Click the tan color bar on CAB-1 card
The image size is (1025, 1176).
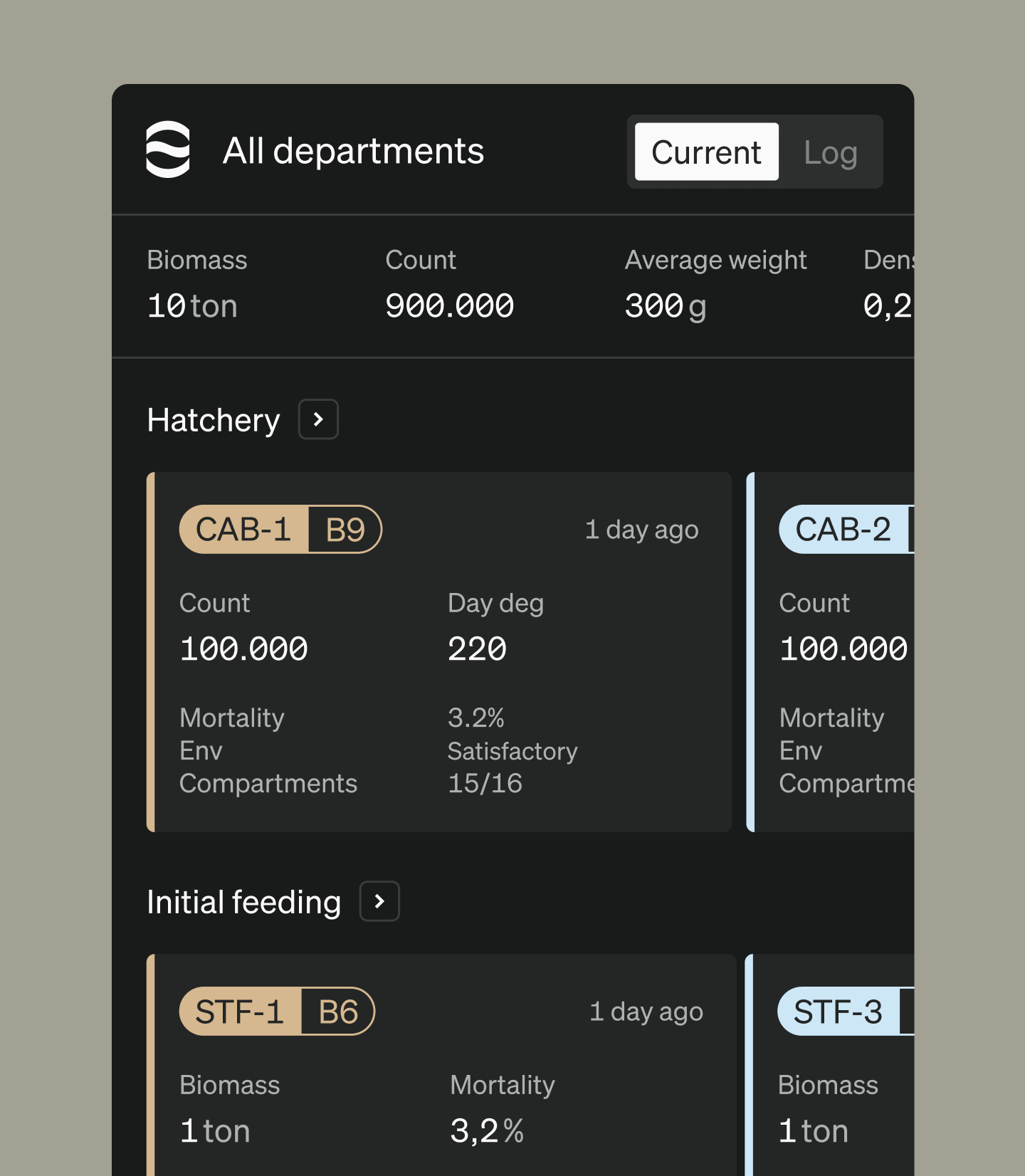click(x=151, y=652)
